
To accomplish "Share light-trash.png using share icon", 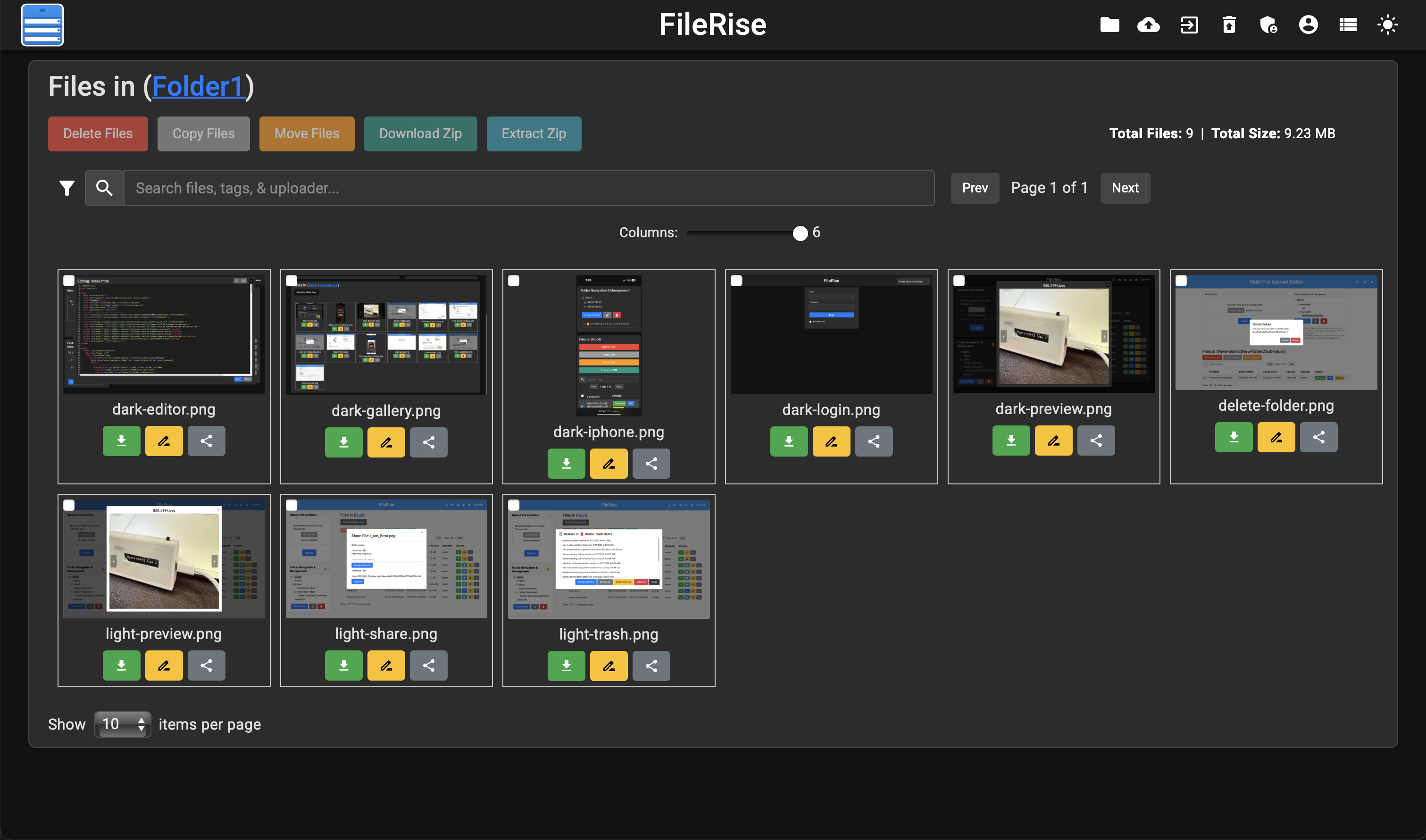I will tap(651, 665).
